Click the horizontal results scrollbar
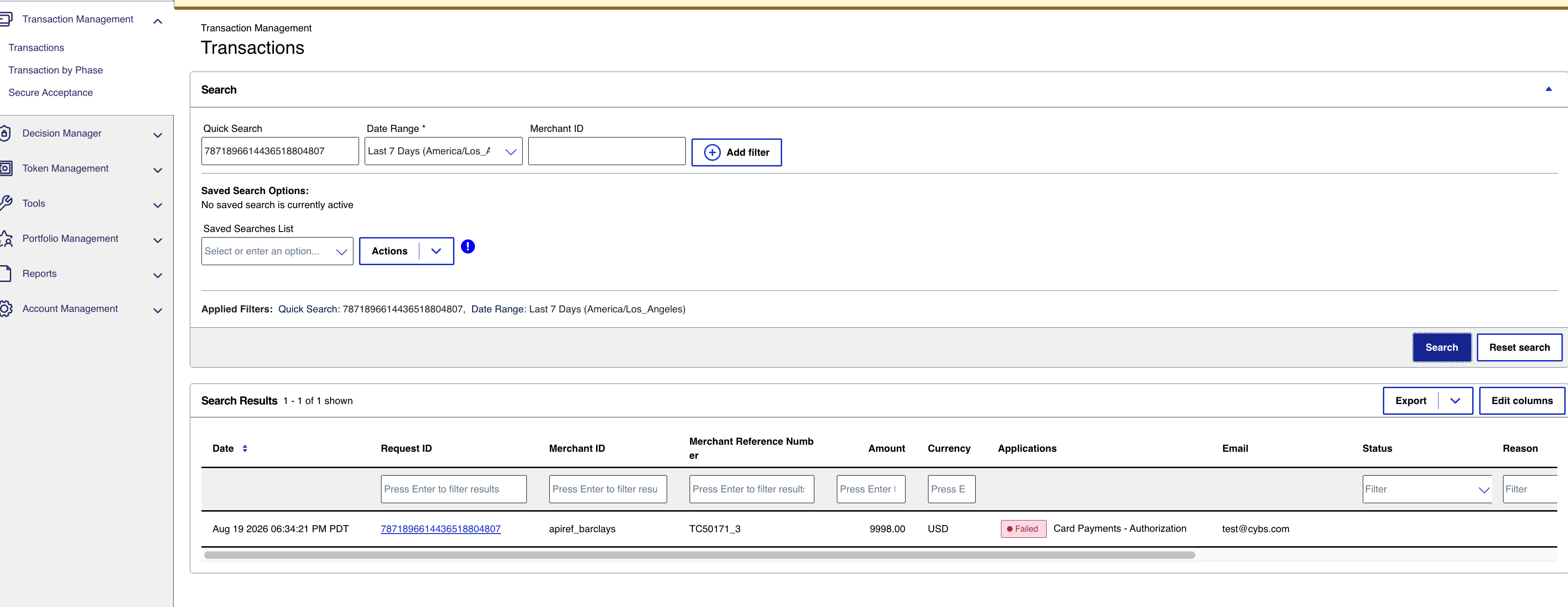This screenshot has height=607, width=1568. tap(699, 555)
